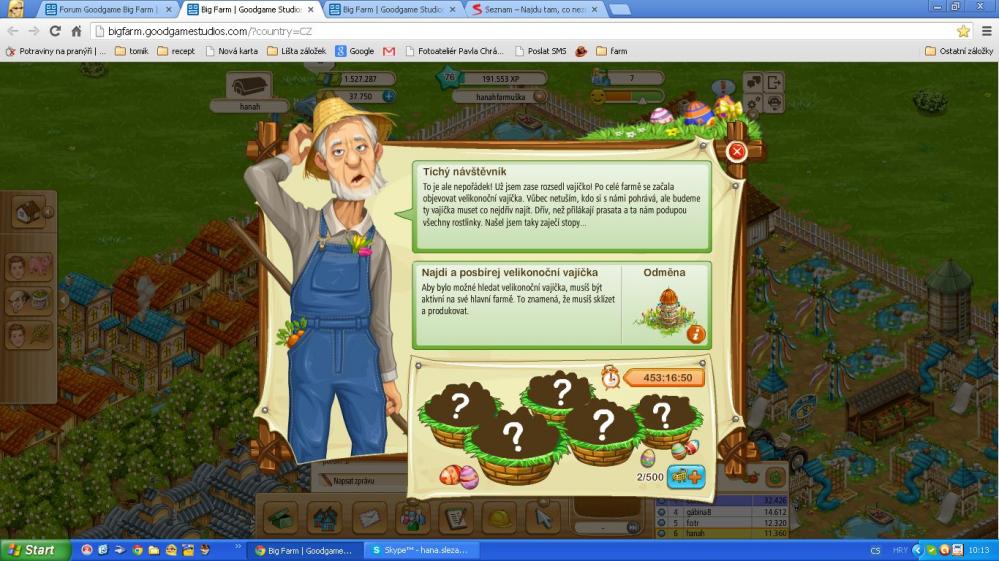Viewport: 999px width, 561px height.
Task: Open a new browser tab
Action: (x=619, y=10)
